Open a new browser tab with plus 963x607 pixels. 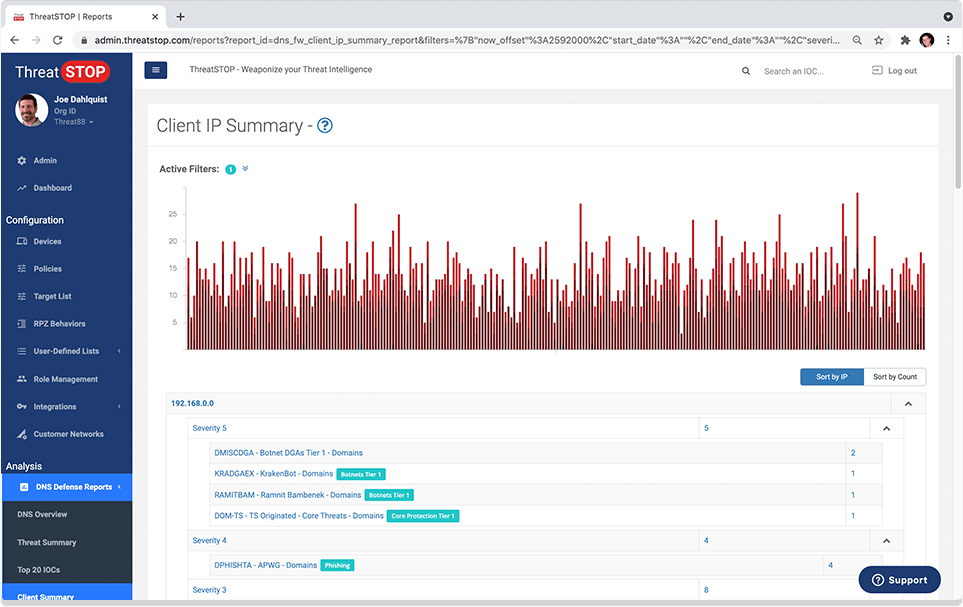[x=180, y=17]
